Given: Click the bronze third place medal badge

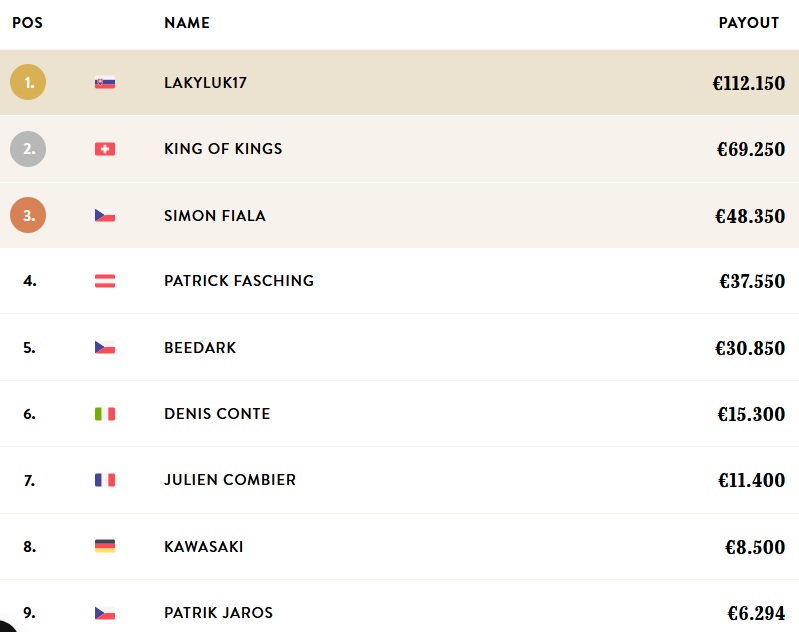Looking at the screenshot, I should [28, 215].
